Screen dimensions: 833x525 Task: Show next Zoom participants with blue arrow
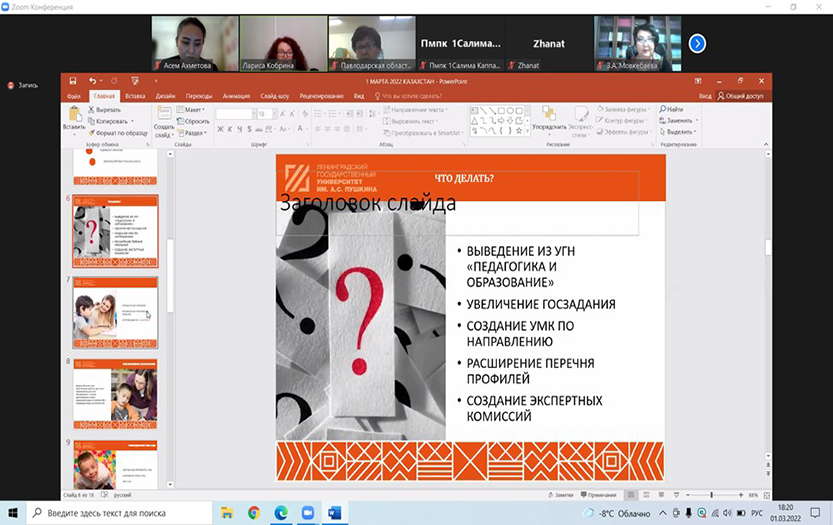click(x=697, y=43)
